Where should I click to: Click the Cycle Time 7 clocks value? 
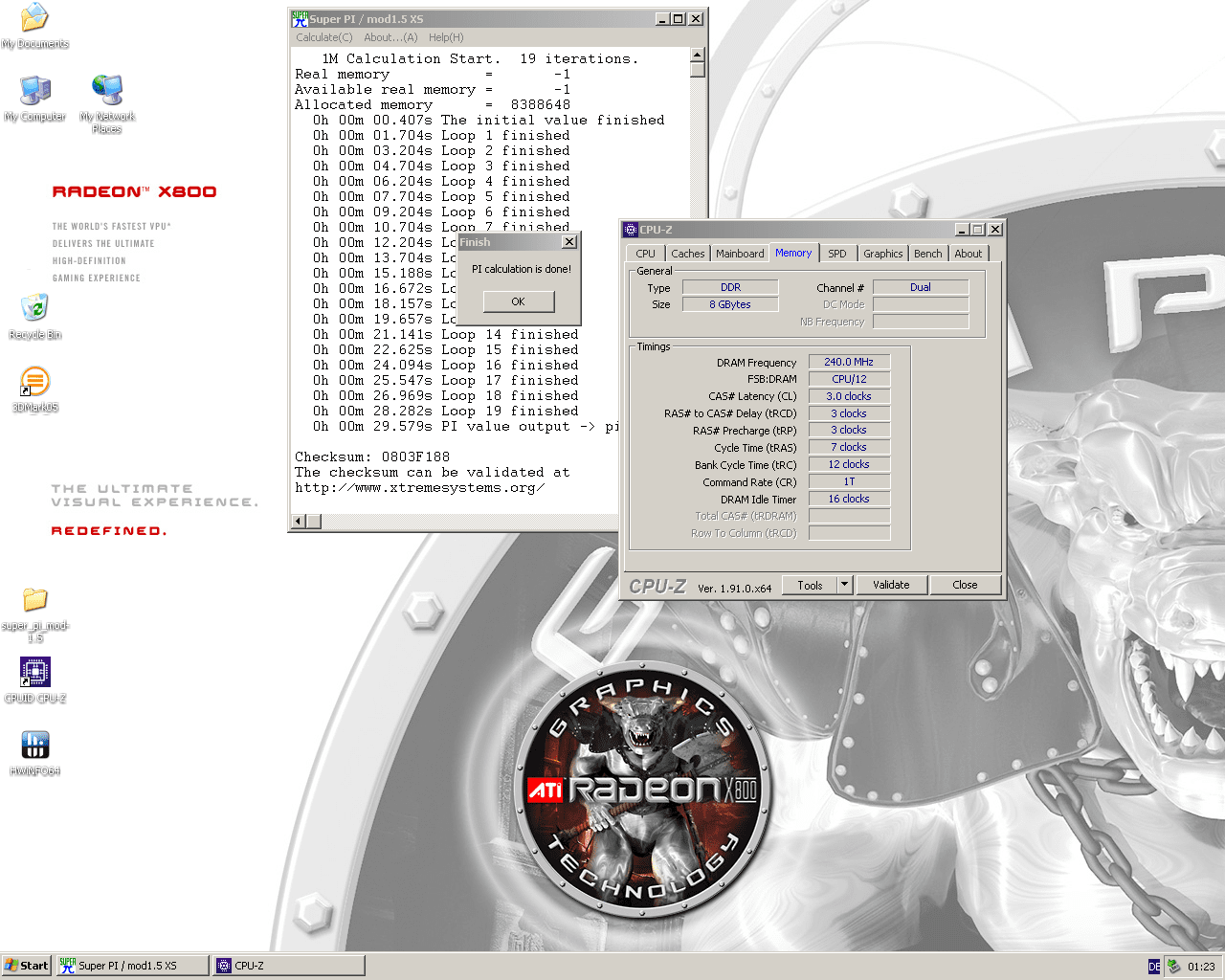coord(849,447)
